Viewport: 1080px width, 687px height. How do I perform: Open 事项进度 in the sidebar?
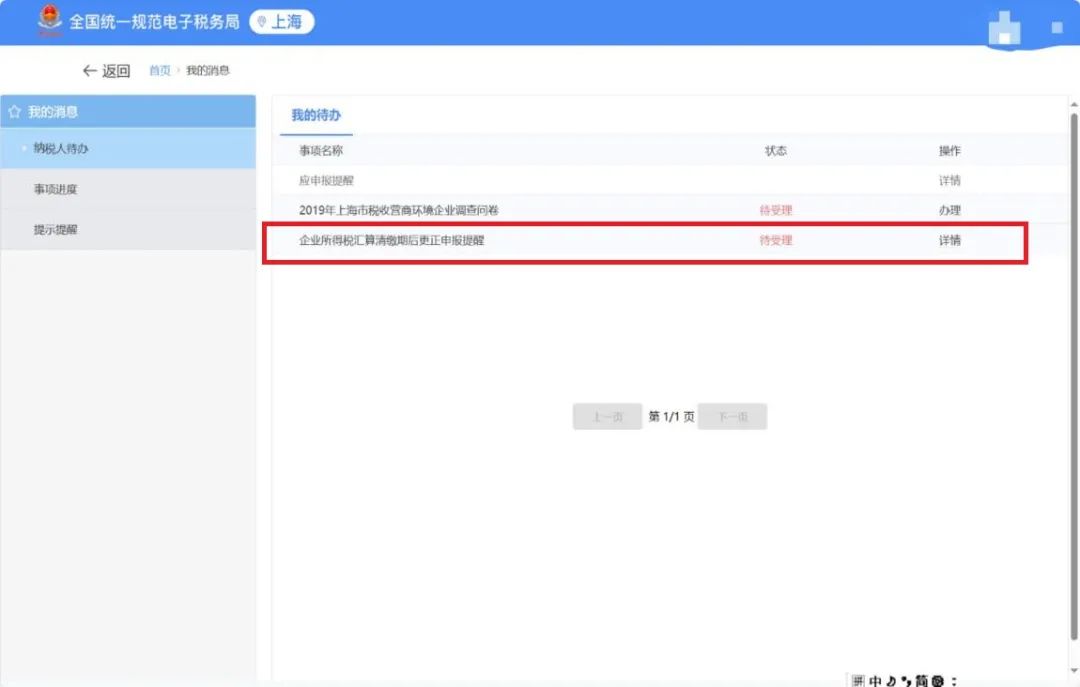[55, 189]
